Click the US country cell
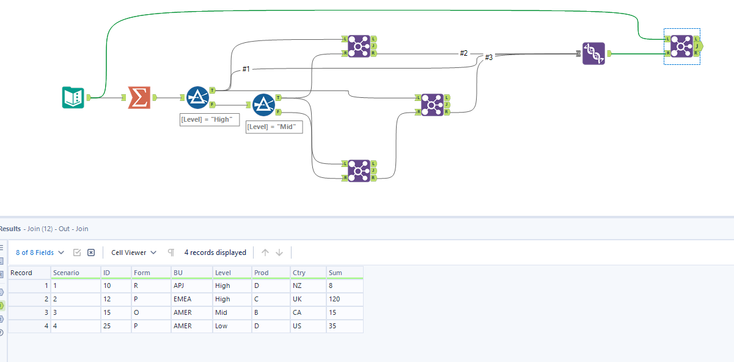This screenshot has height=362, width=734. point(308,326)
